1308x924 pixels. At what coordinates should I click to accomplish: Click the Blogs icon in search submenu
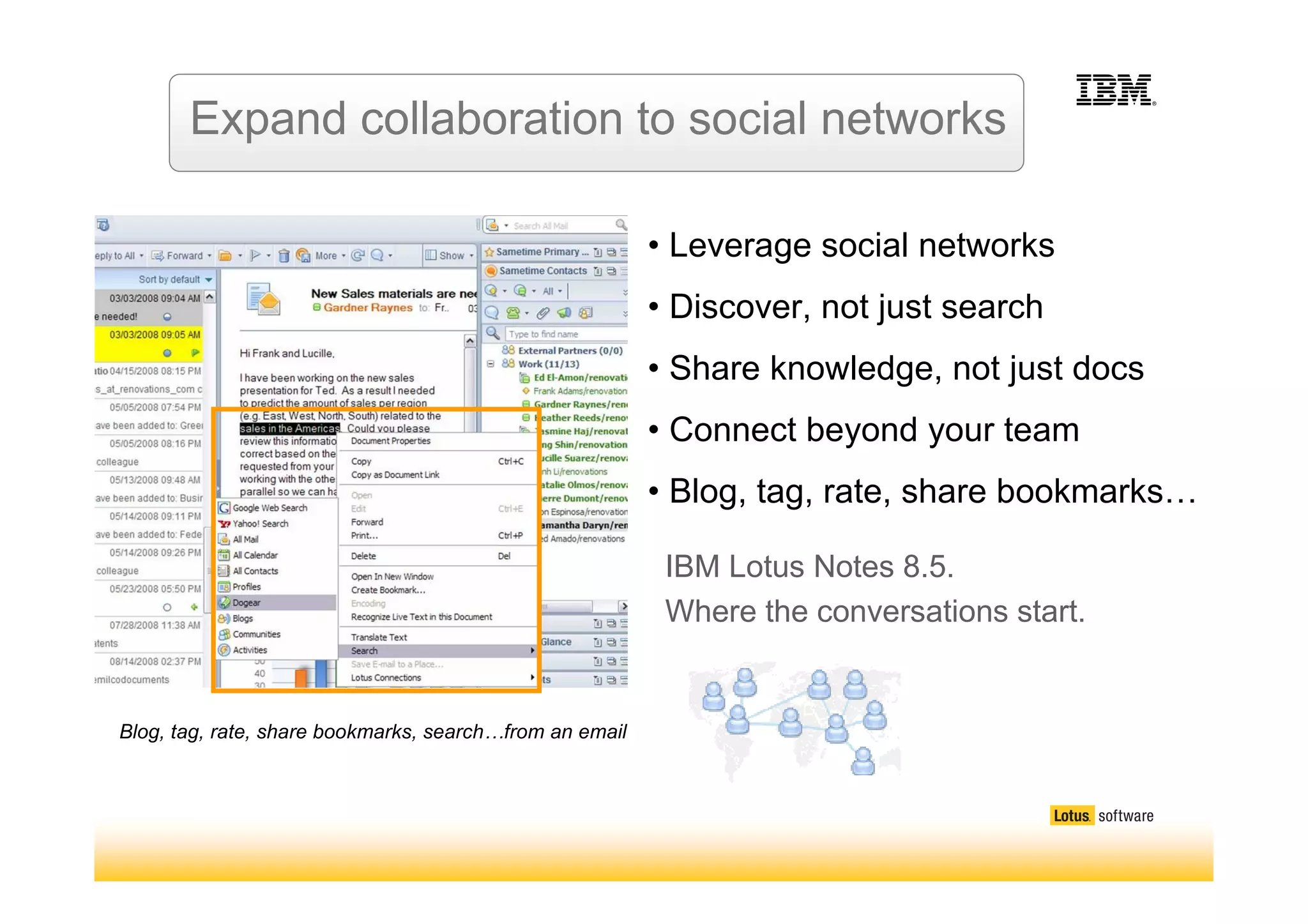click(x=224, y=619)
